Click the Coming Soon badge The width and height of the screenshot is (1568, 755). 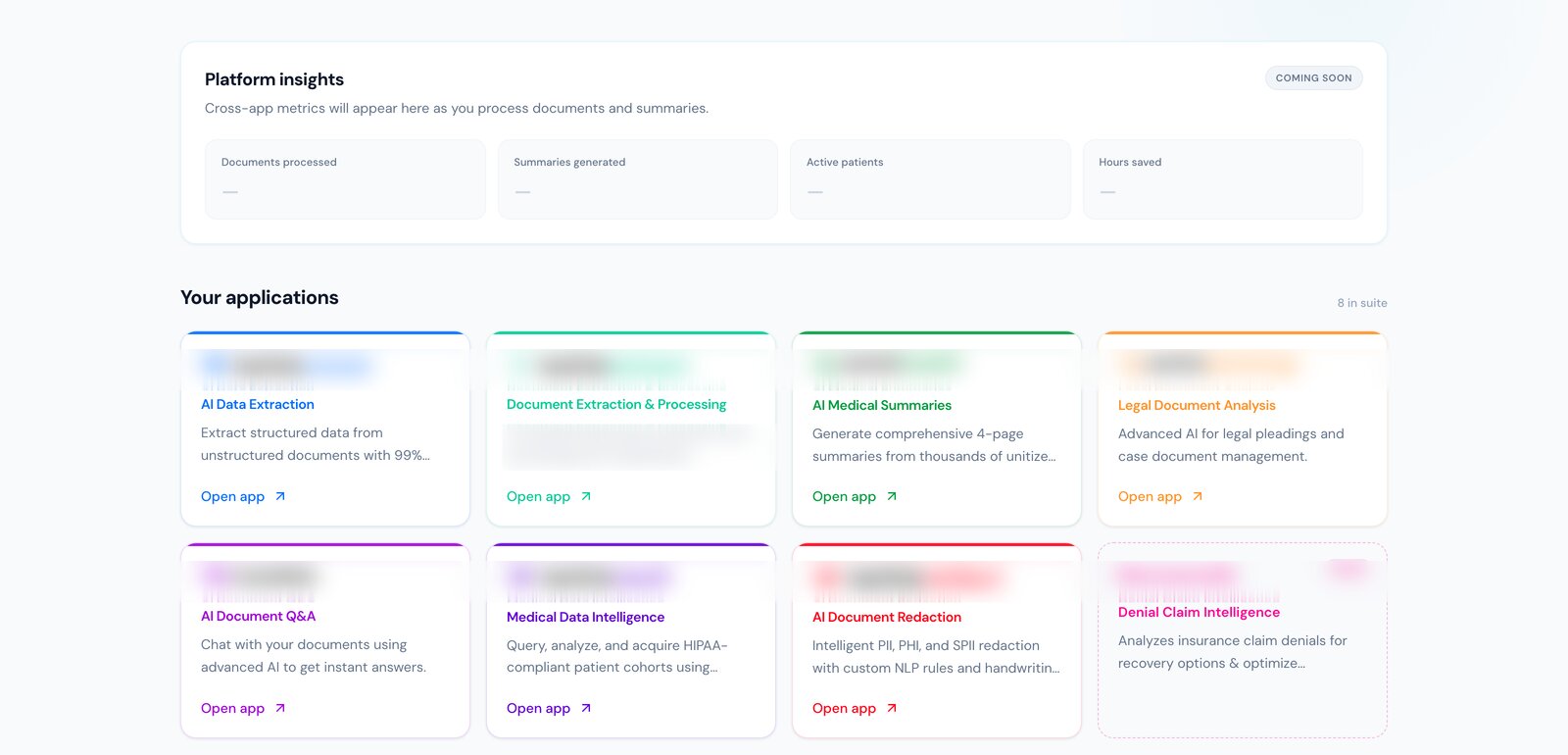(x=1313, y=77)
